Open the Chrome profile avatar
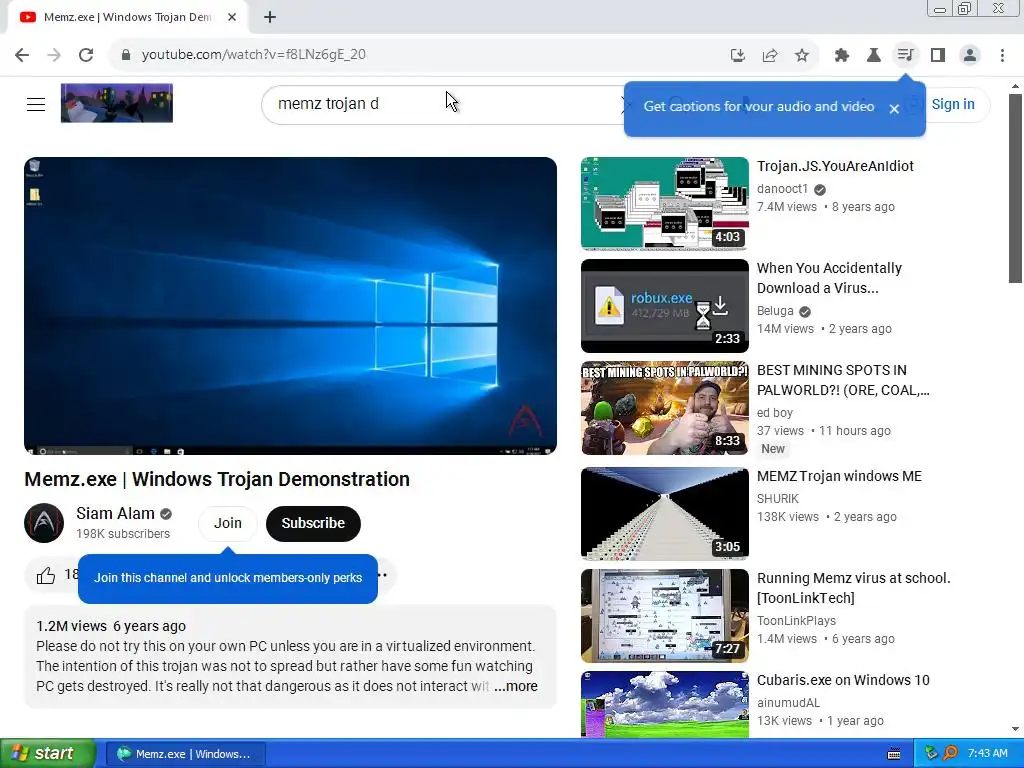Viewport: 1024px width, 768px height. [x=970, y=56]
